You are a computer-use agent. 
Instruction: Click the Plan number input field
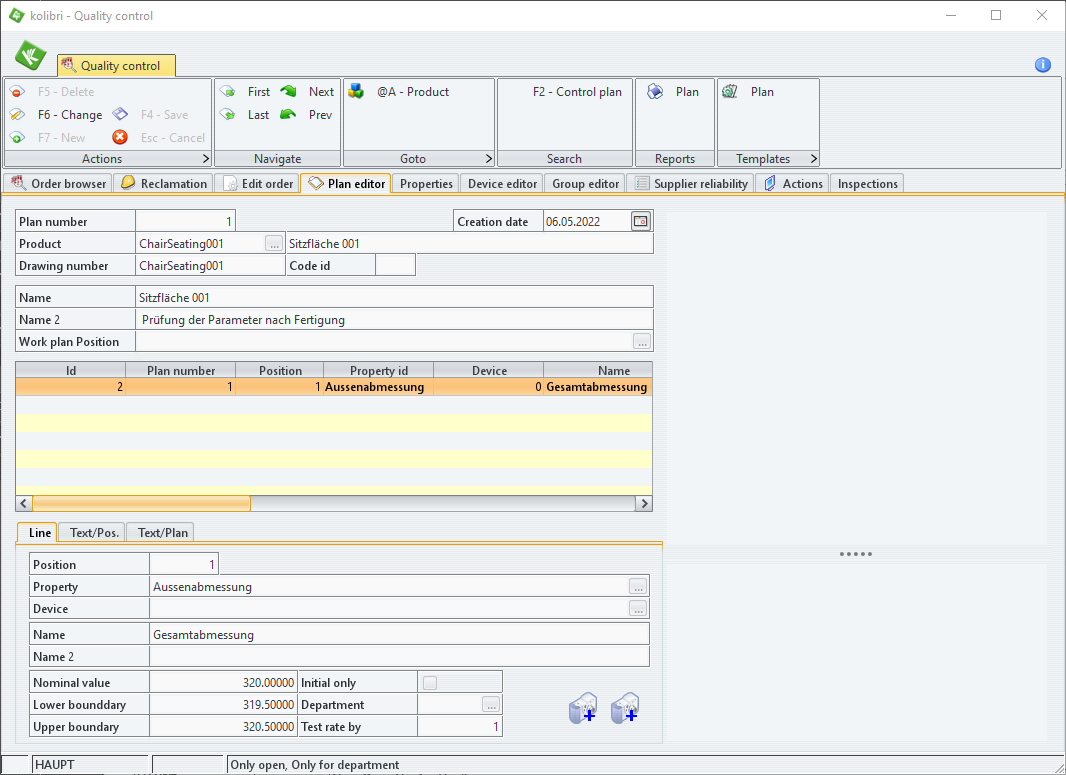click(186, 222)
